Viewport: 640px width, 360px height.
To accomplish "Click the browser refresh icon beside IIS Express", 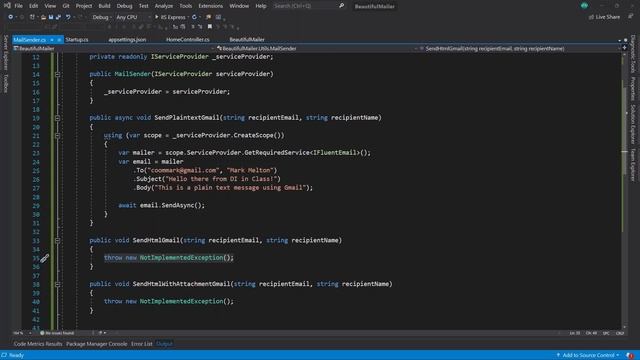I will (x=194, y=17).
